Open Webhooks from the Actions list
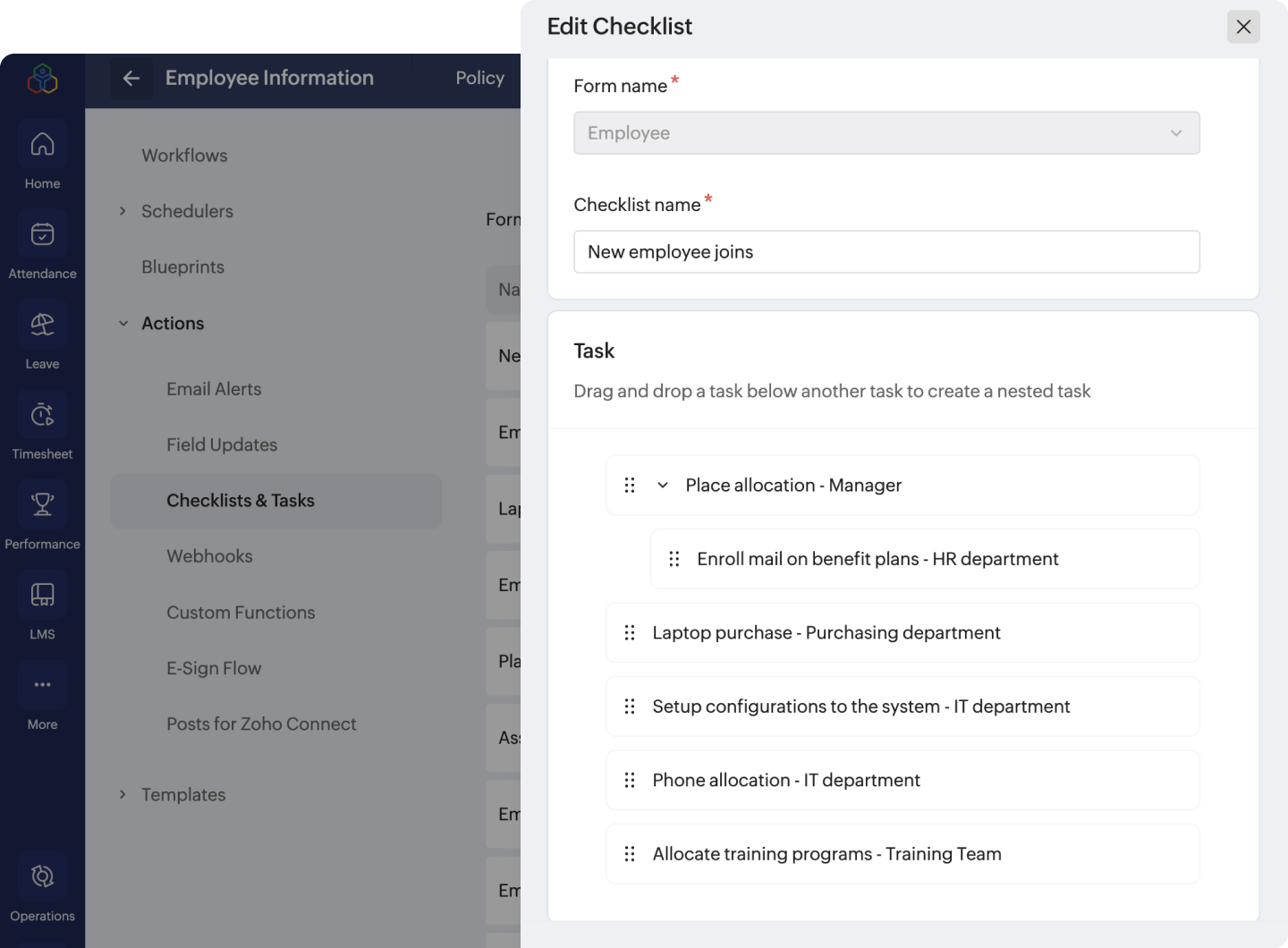 209,556
